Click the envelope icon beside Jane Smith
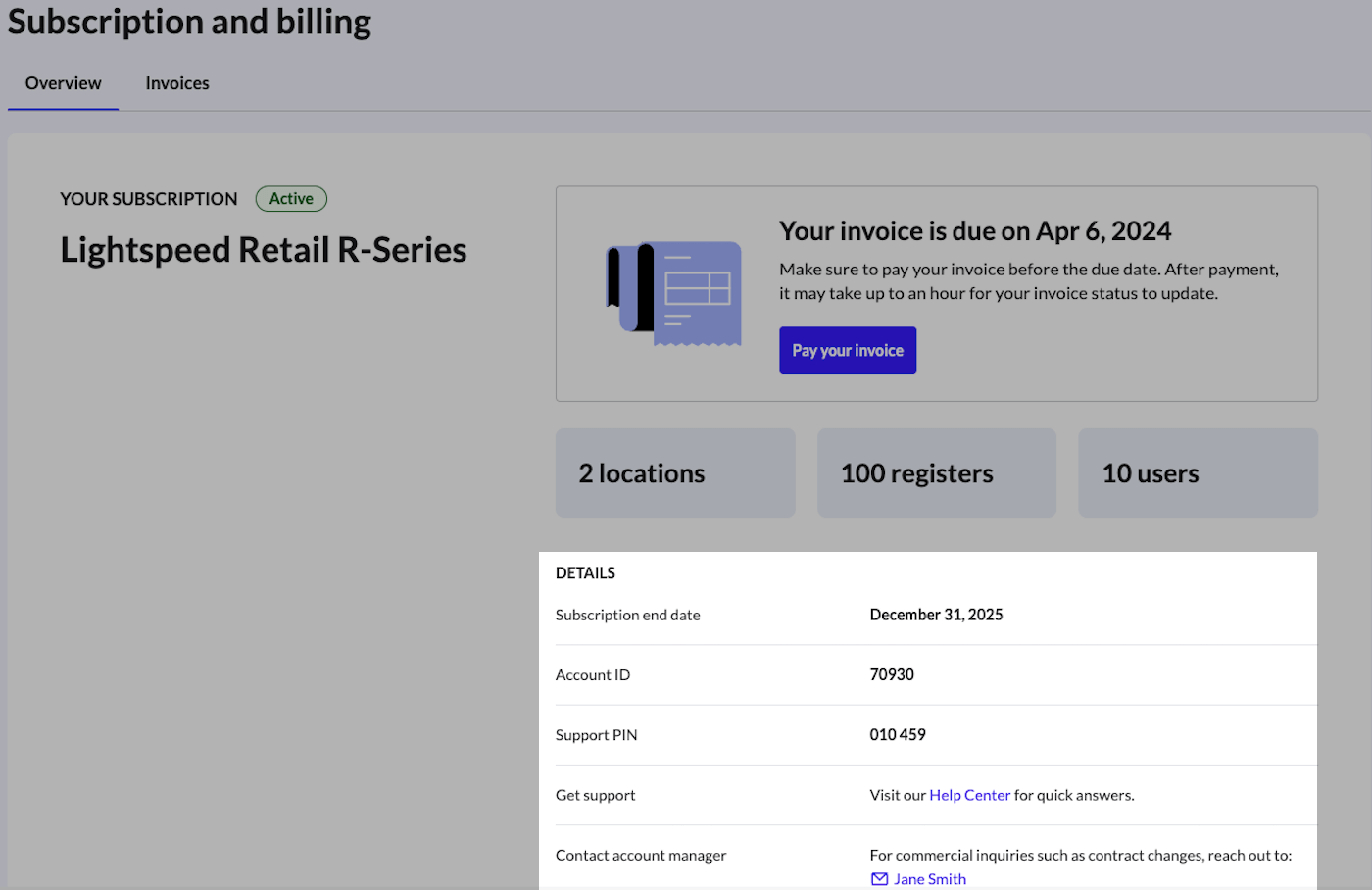Screen dimensions: 1372x890 [x=879, y=879]
